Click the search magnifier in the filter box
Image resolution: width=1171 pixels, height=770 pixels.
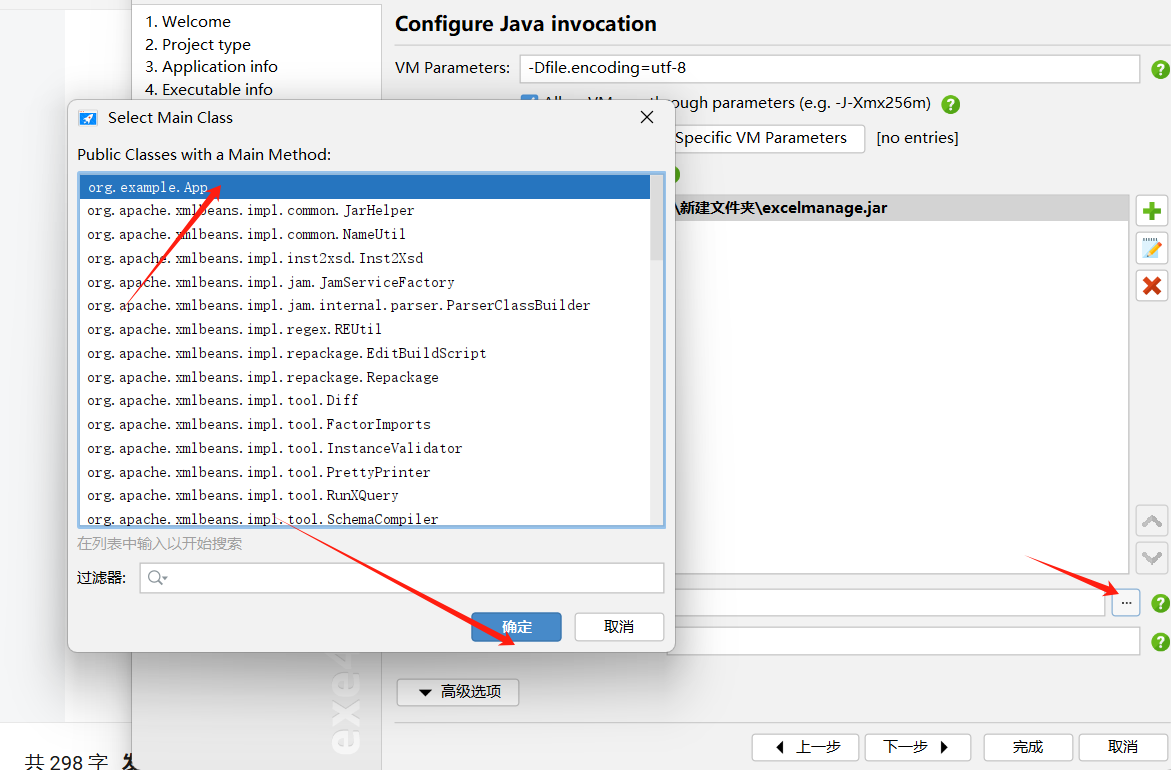click(157, 577)
